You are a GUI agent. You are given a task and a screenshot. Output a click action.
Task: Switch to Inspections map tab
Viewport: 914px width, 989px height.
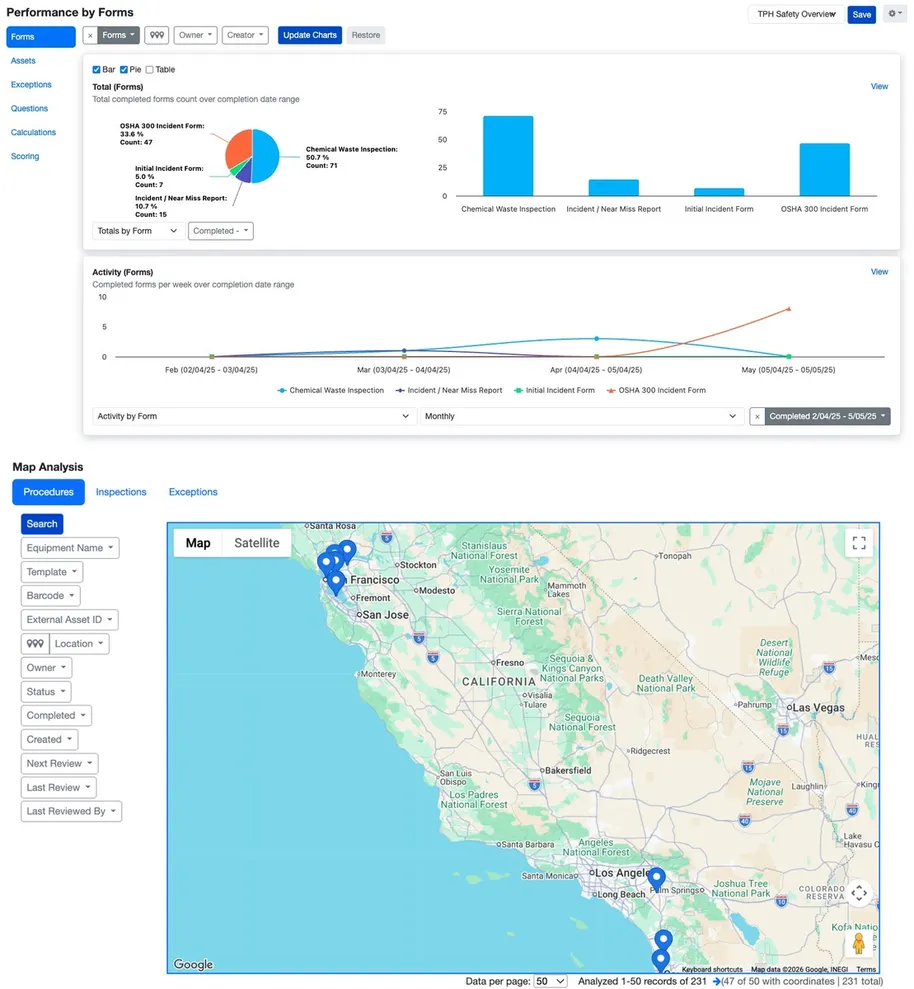[121, 492]
